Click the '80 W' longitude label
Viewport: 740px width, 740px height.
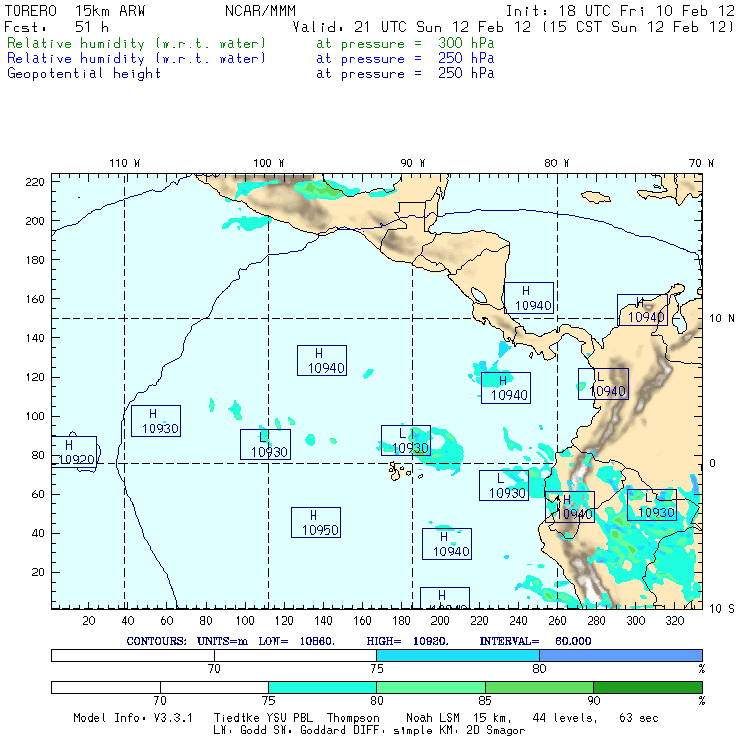[556, 163]
